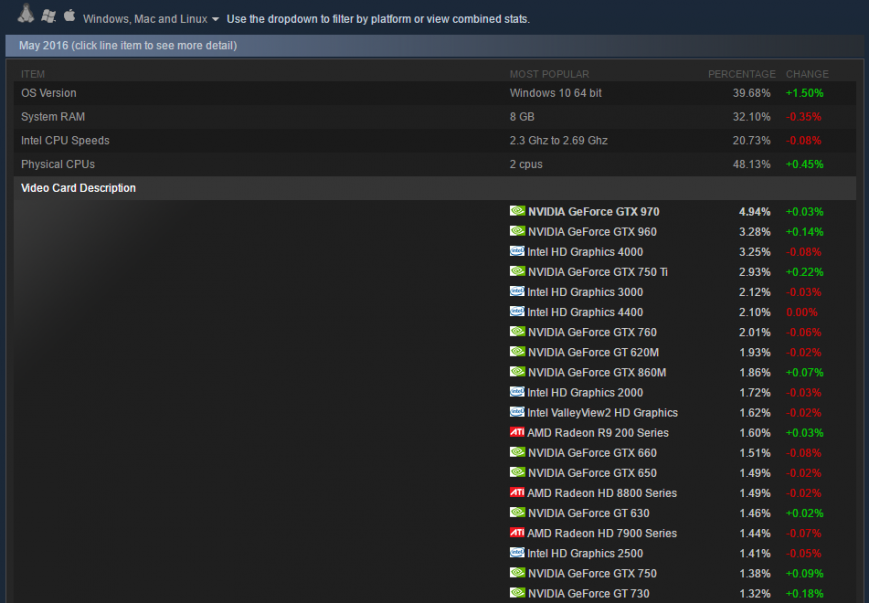Click NVIDIA icon beside GTX 750 Ti

(517, 271)
